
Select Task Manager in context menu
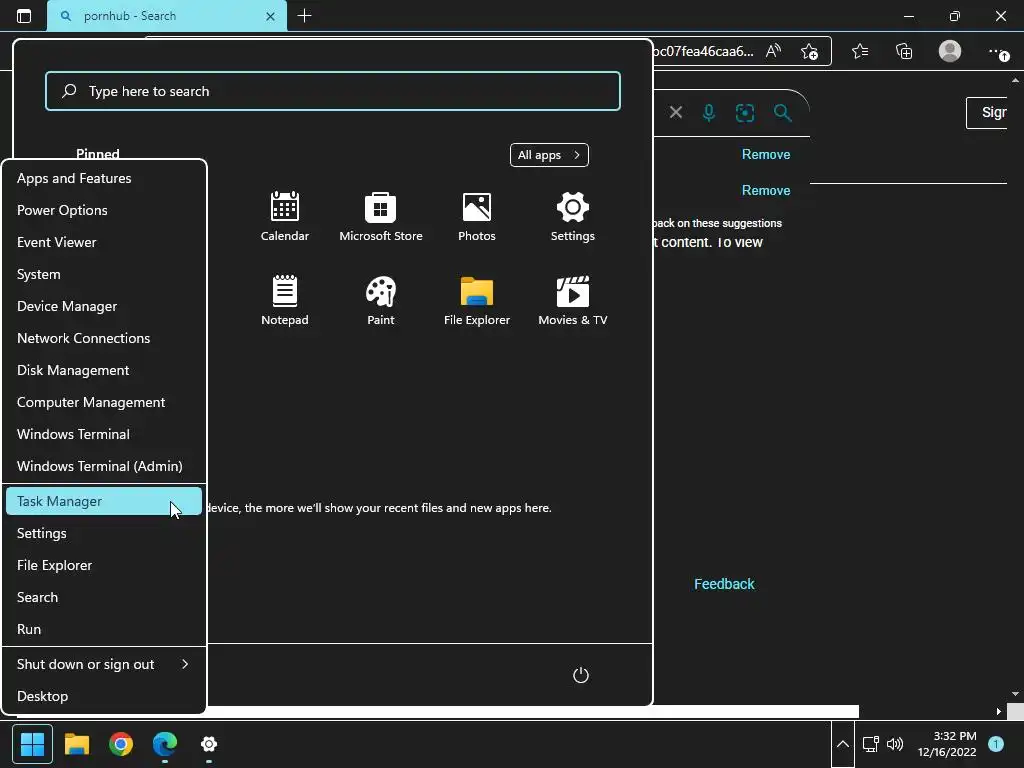point(104,501)
